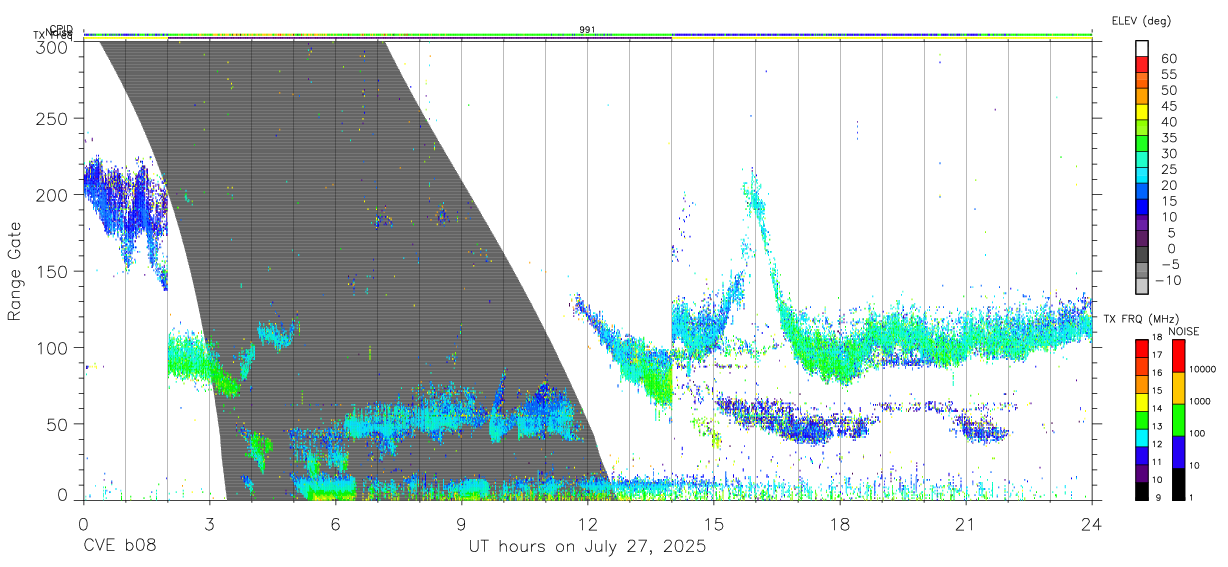The height and width of the screenshot is (567, 1228).
Task: Click the 'ELEV (deg)' colorbar title
Action: pos(1141,21)
